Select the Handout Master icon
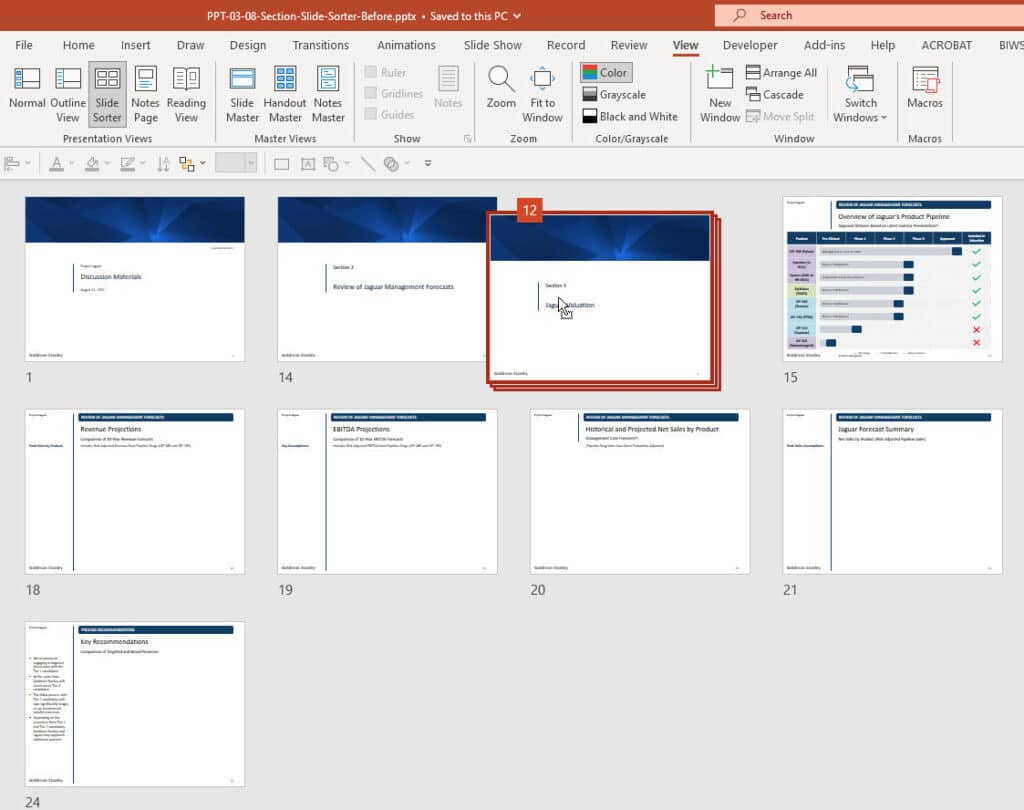 click(x=285, y=93)
